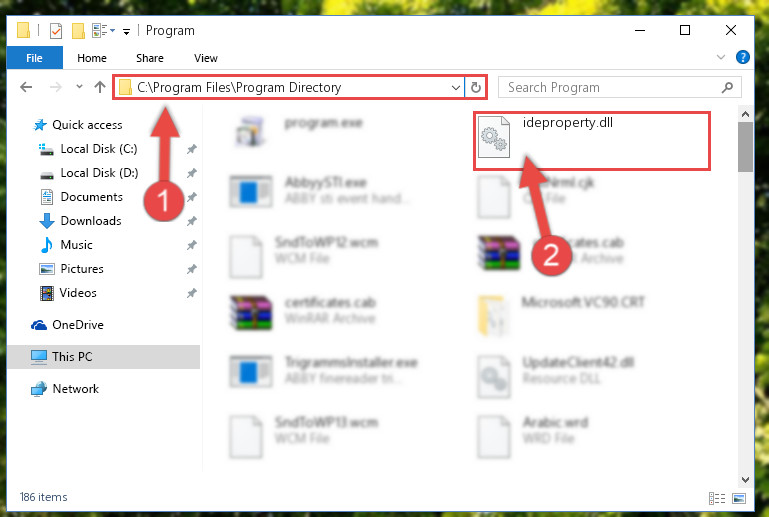Go up one folder level
This screenshot has height=517, width=769.
(x=100, y=87)
